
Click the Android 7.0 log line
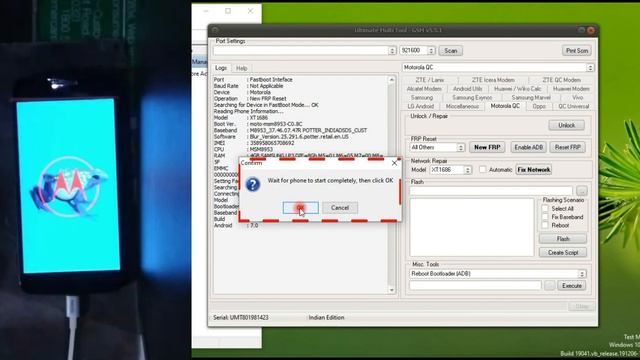(x=236, y=225)
